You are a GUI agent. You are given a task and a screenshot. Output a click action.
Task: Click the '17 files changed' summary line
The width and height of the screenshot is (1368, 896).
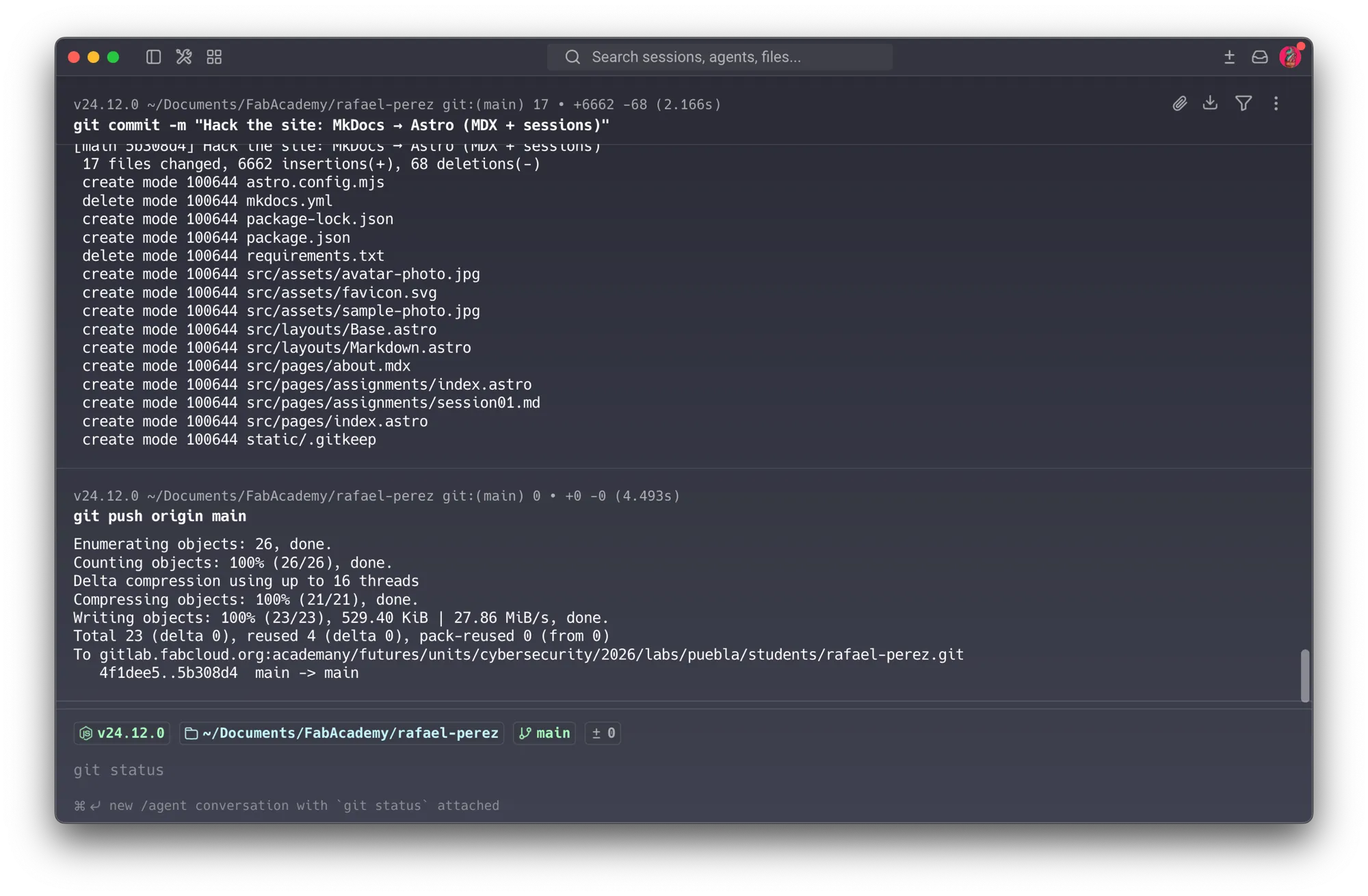pos(311,164)
